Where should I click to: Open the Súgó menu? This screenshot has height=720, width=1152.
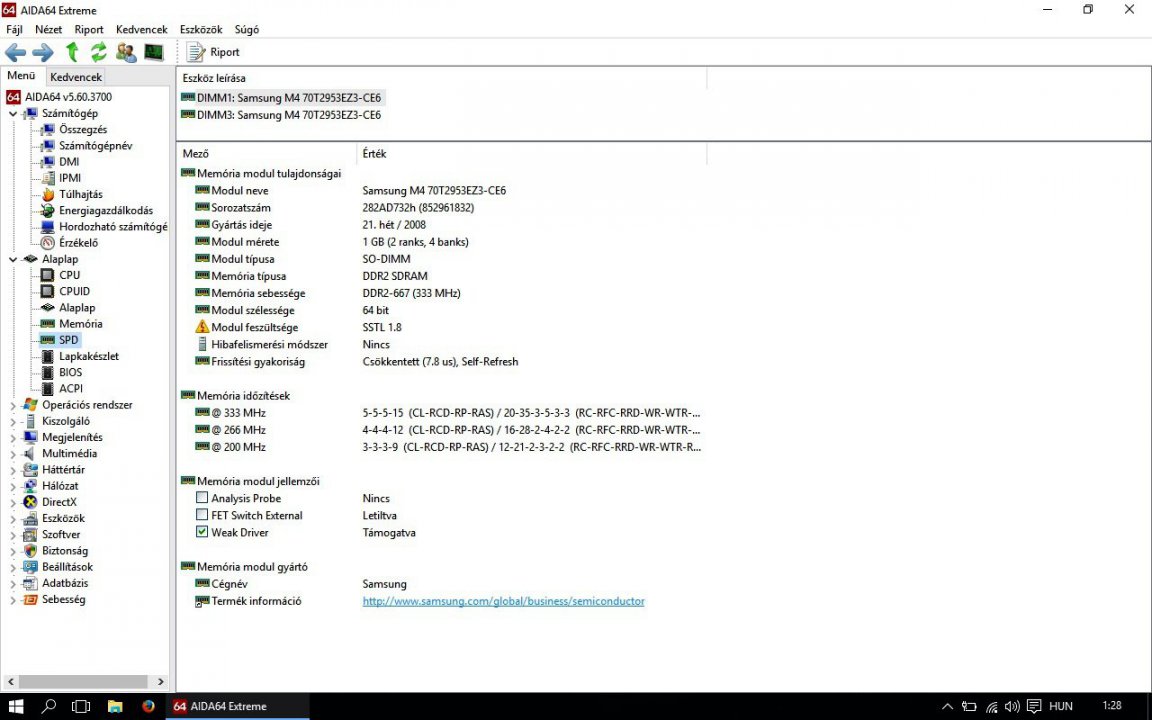click(247, 29)
